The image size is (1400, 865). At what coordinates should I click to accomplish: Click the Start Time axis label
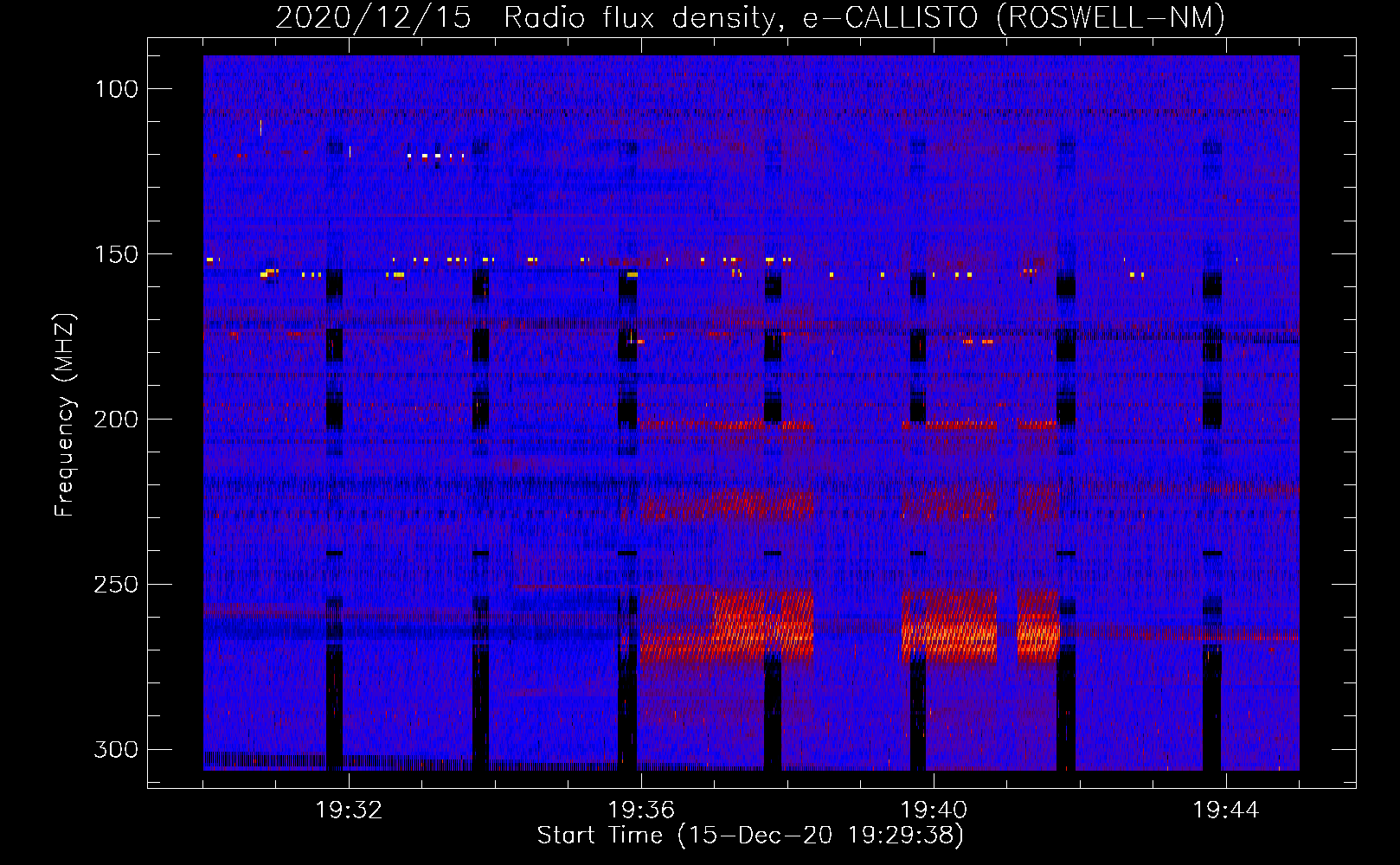[750, 836]
